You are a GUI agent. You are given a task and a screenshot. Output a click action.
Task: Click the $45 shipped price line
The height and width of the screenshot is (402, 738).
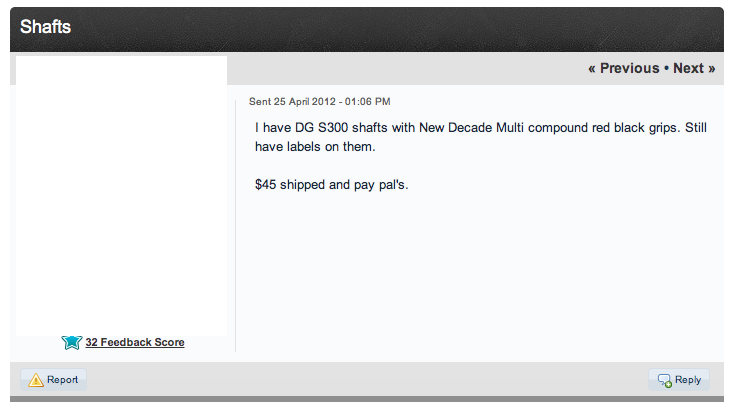331,185
